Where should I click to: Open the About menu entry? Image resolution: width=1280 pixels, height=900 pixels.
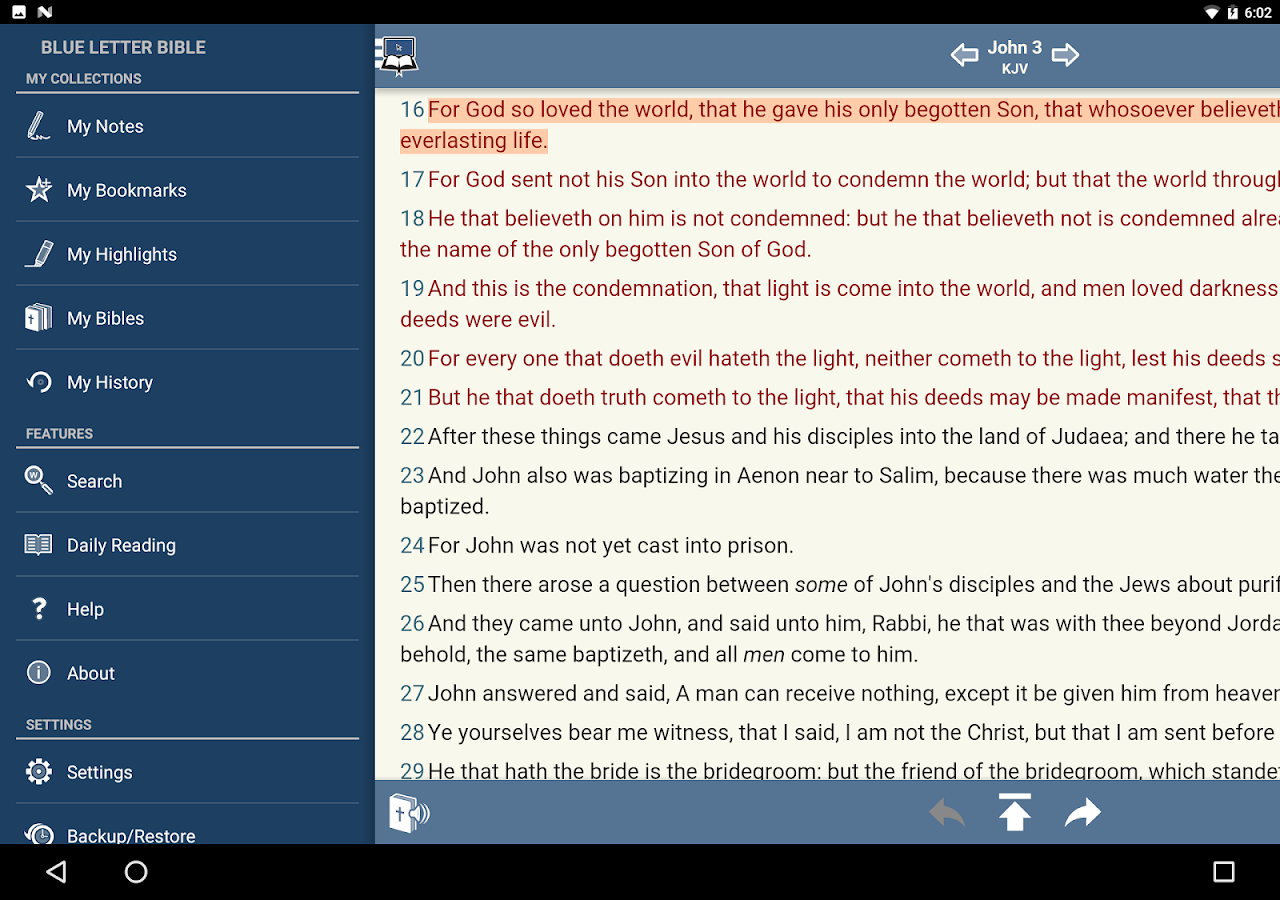[x=187, y=673]
